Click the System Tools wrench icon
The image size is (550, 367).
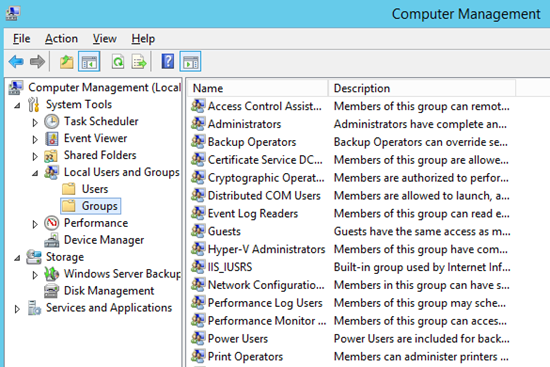34,105
